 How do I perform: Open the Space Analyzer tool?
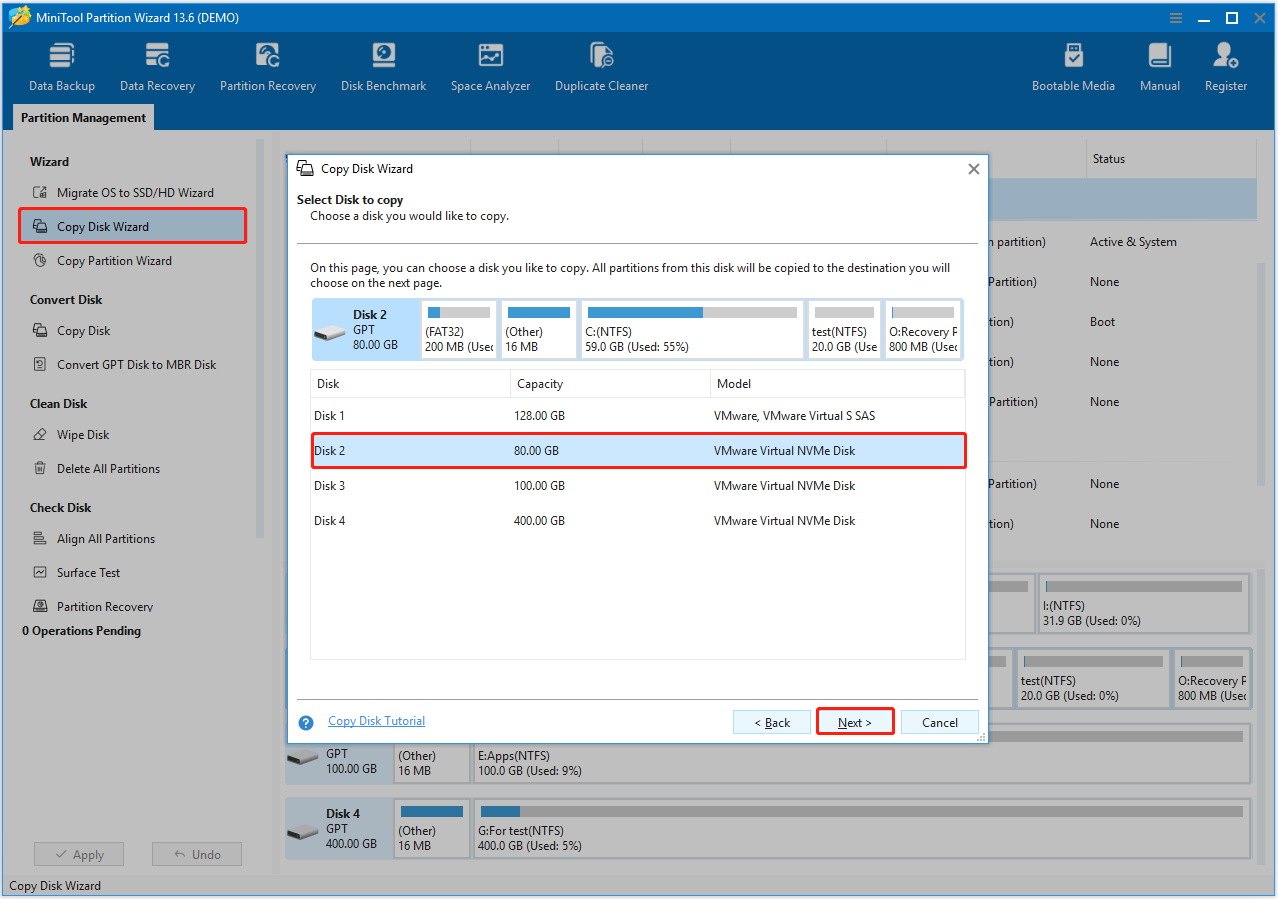tap(490, 68)
